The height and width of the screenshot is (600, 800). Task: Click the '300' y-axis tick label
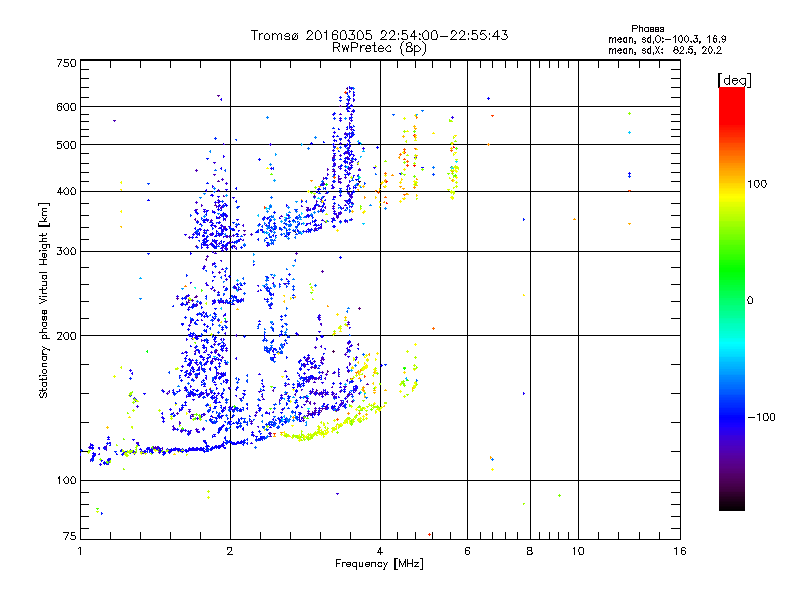66,251
